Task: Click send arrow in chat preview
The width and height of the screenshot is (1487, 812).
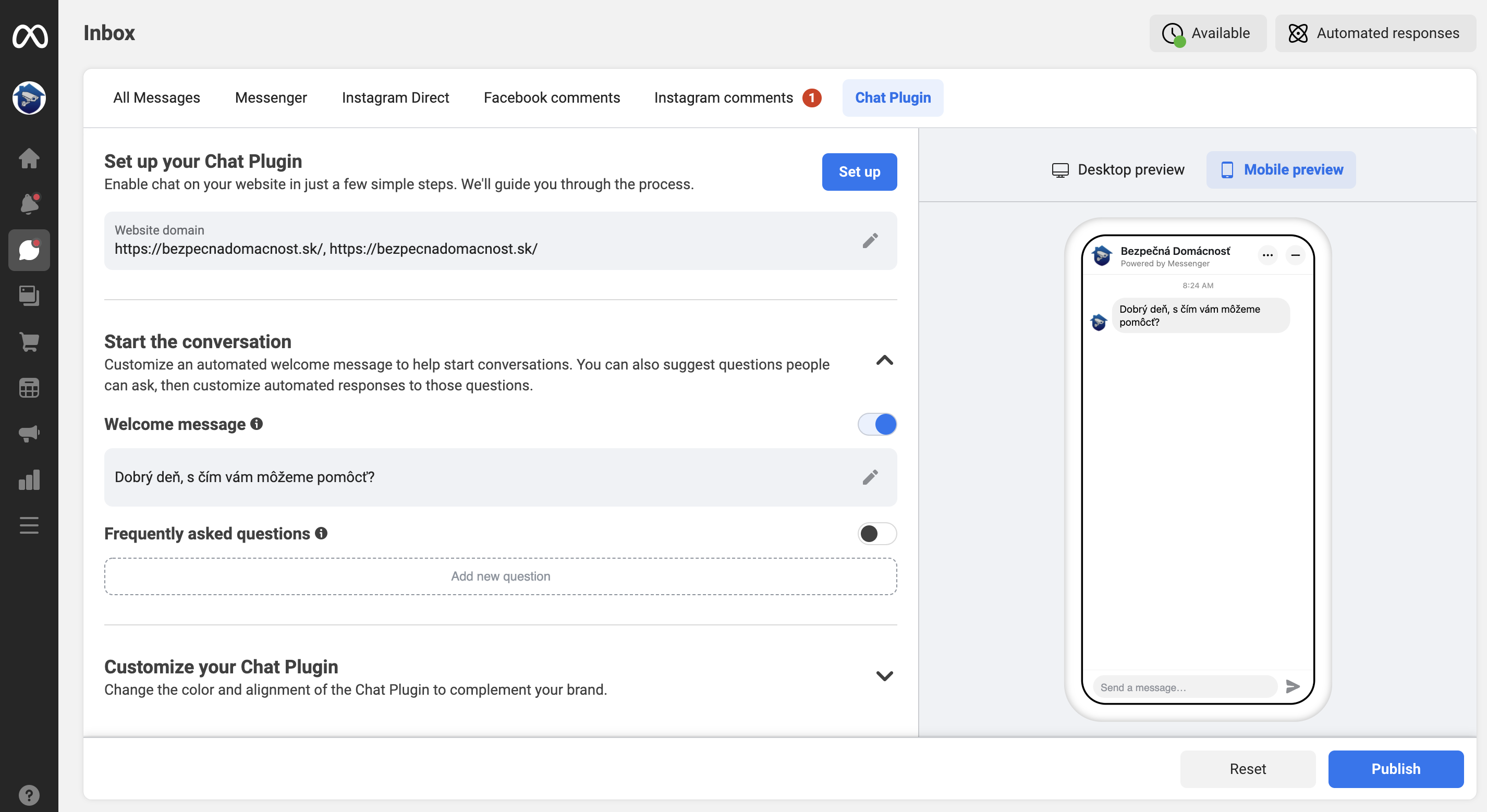Action: (1293, 687)
